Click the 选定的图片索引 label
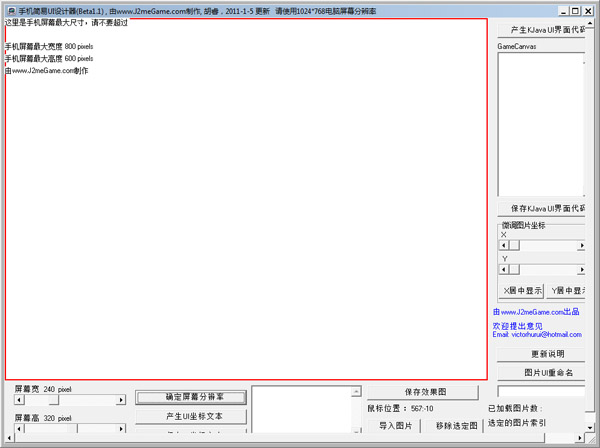Image resolution: width=600 pixels, height=448 pixels. click(517, 423)
